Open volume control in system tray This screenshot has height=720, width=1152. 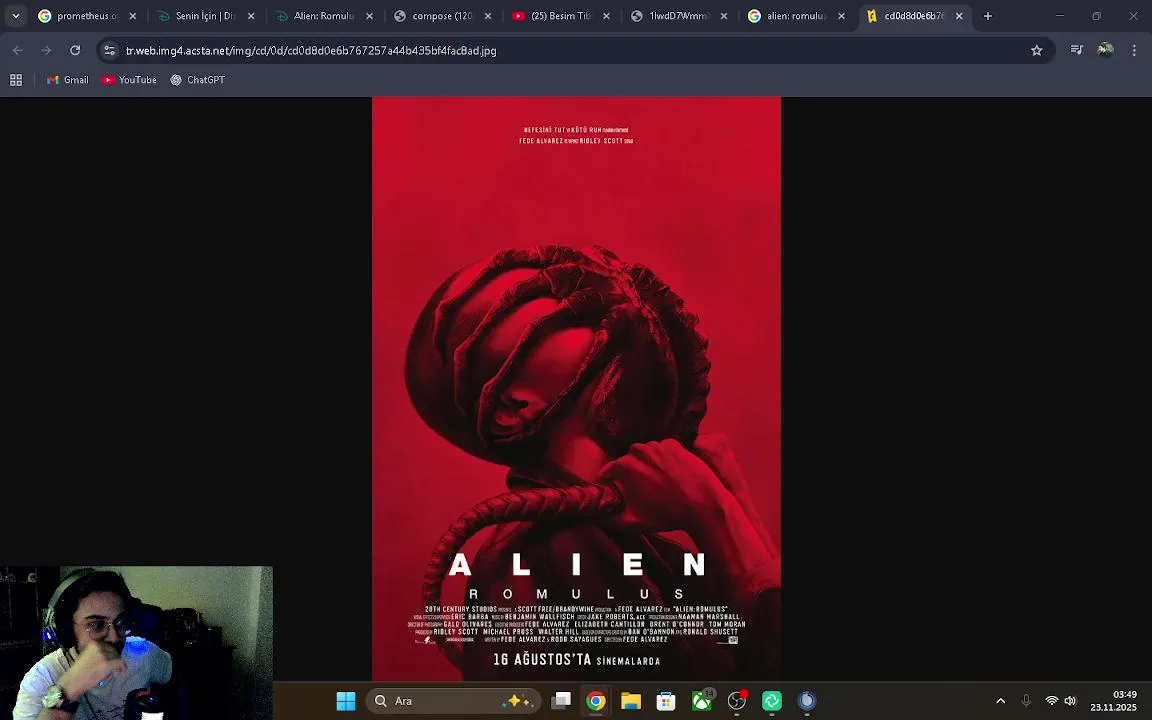coord(1070,701)
